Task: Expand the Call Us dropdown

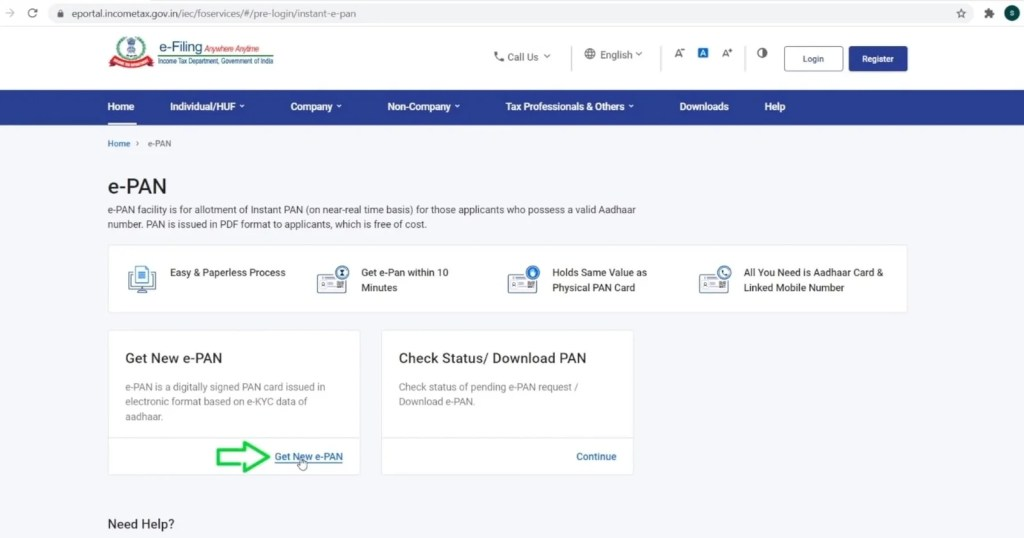Action: [x=522, y=57]
